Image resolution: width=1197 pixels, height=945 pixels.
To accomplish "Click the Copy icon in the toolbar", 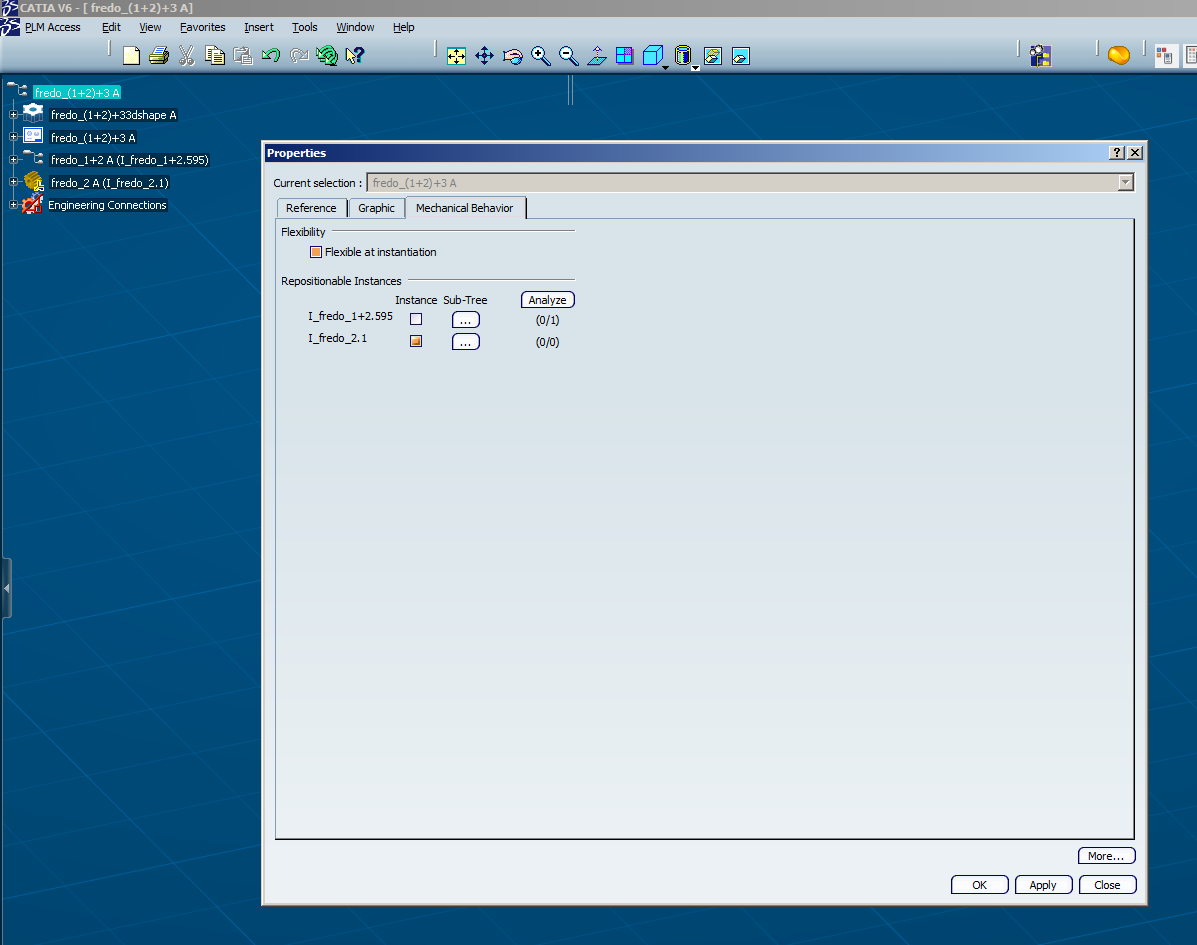I will point(215,56).
